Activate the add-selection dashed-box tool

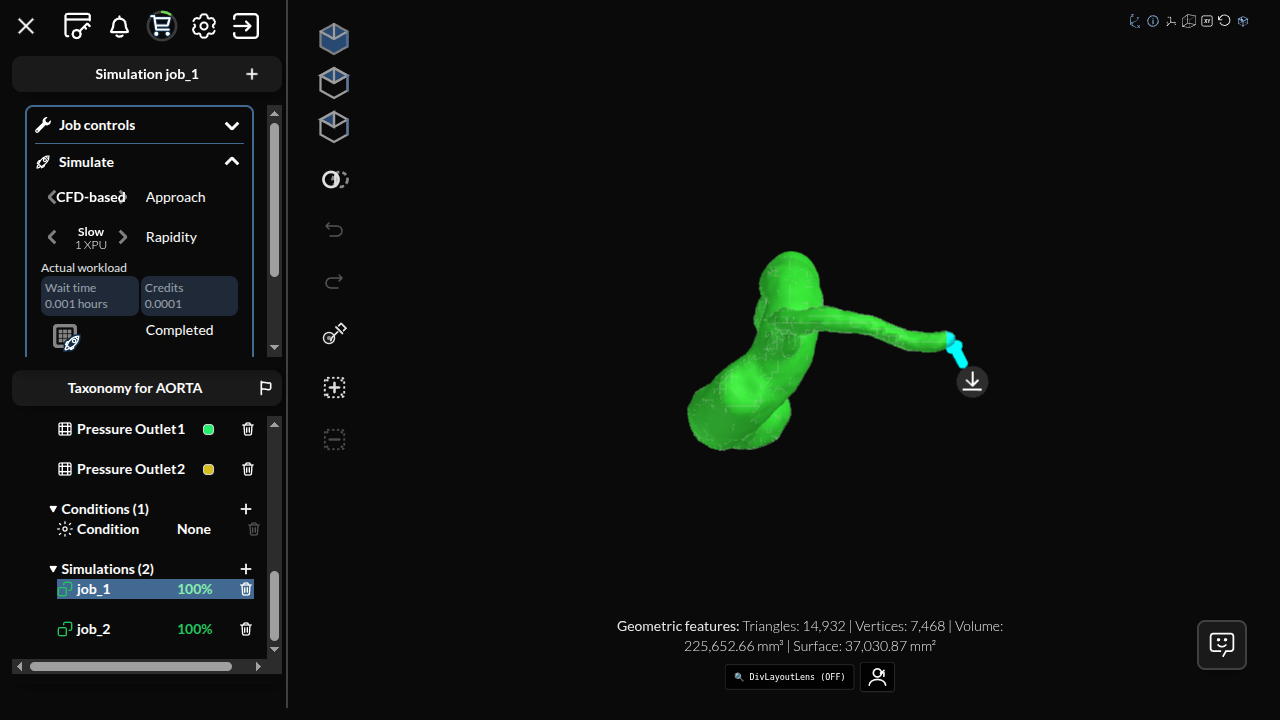coord(334,387)
